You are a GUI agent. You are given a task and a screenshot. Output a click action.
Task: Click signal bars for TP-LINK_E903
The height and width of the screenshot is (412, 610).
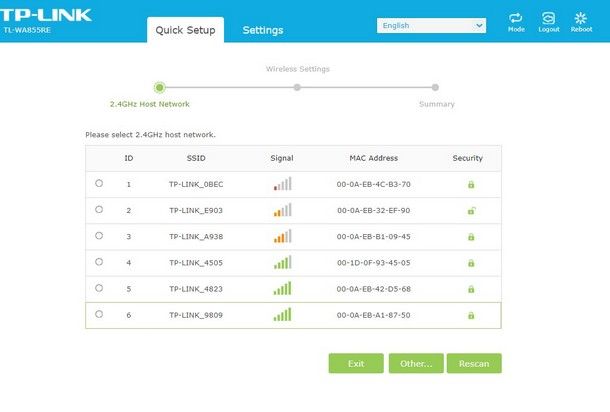tap(282, 210)
